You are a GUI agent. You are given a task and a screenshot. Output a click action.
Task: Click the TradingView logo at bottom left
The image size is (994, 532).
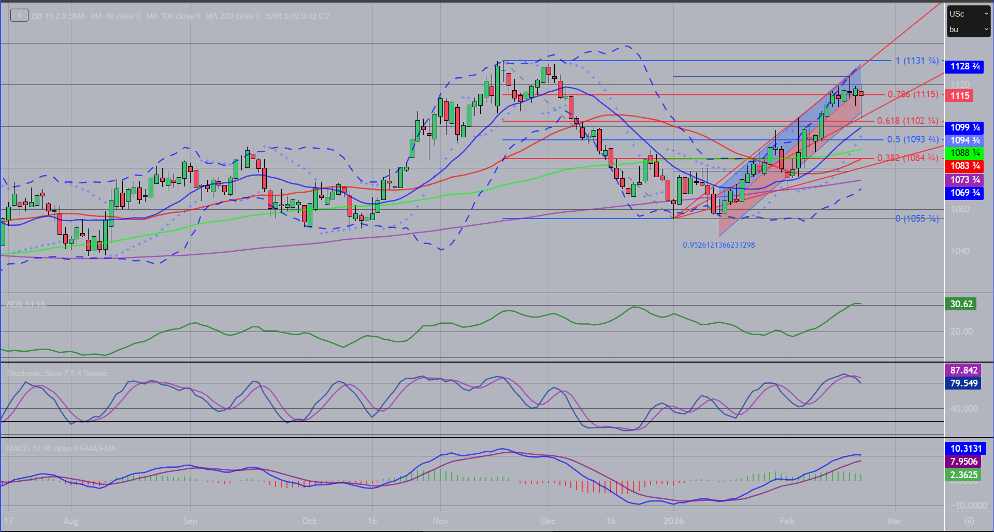click(12, 520)
